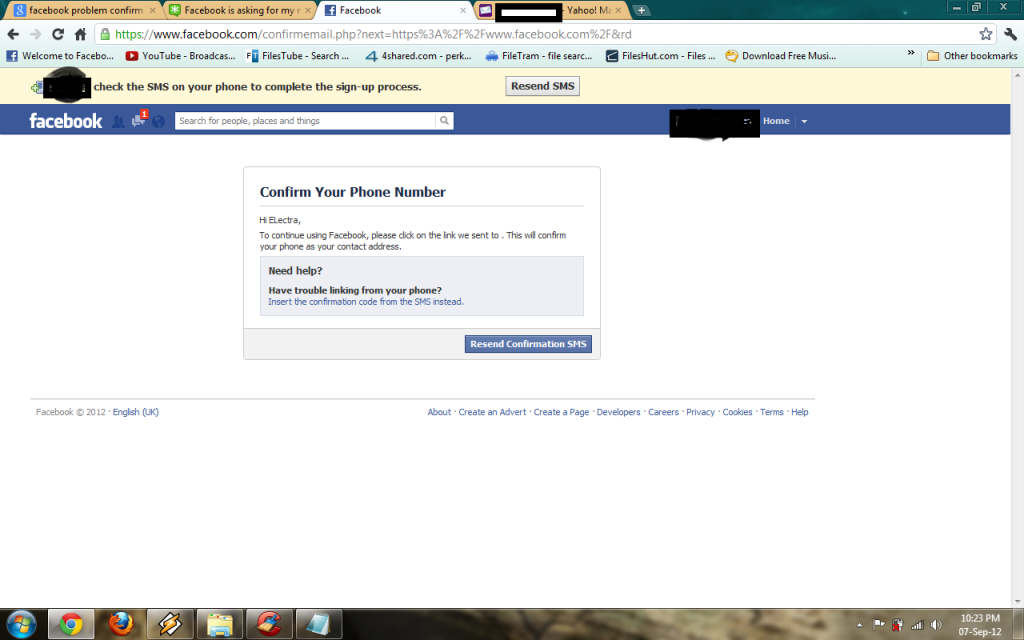
Task: Go to Home in Facebook's blue bar
Action: tap(776, 121)
